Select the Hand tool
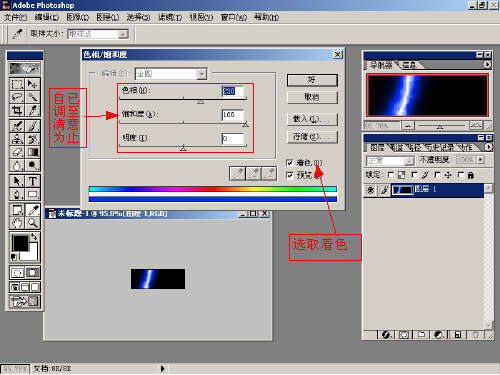The image size is (500, 375). pos(17,222)
